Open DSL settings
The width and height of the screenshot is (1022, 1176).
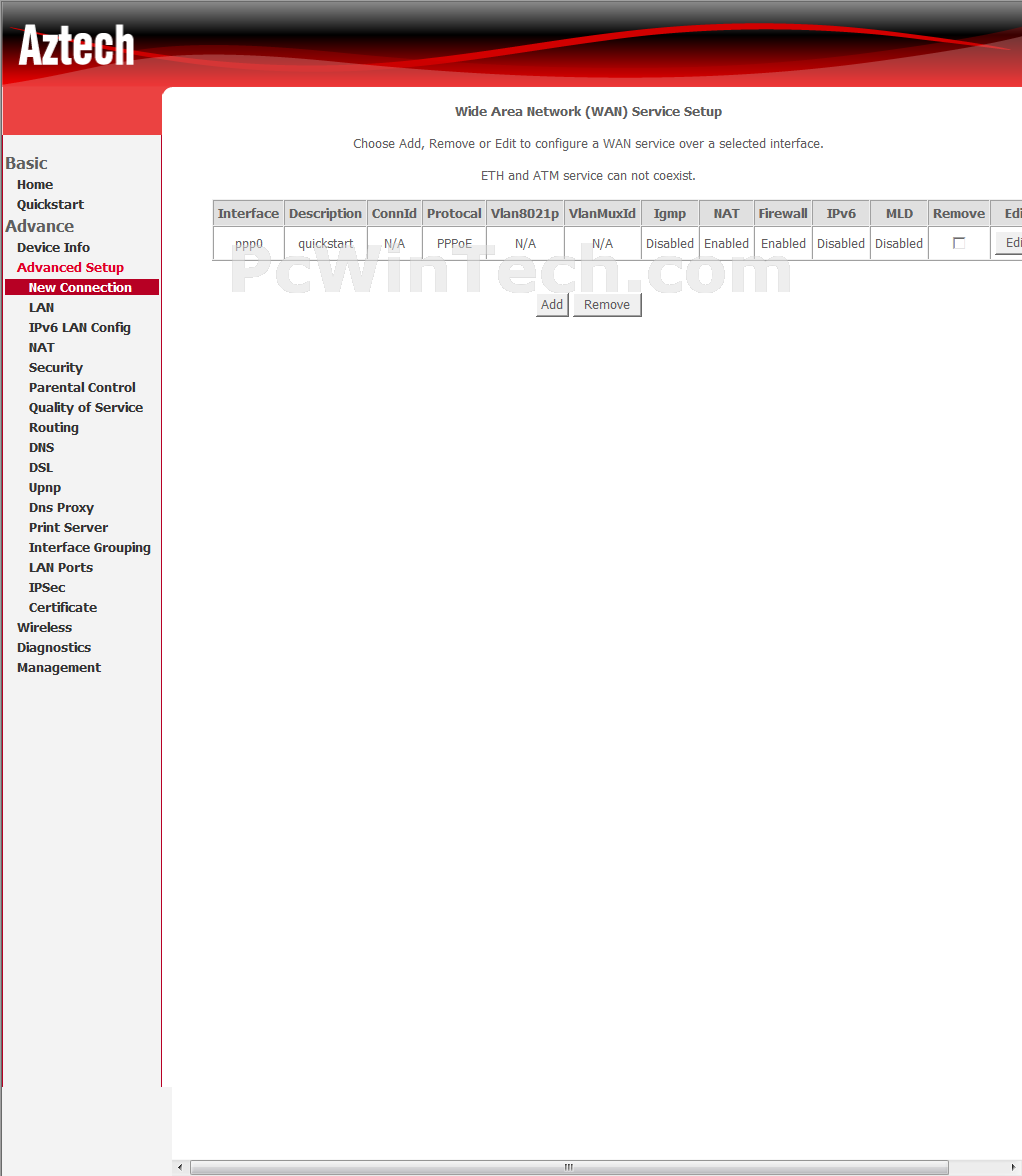click(40, 468)
